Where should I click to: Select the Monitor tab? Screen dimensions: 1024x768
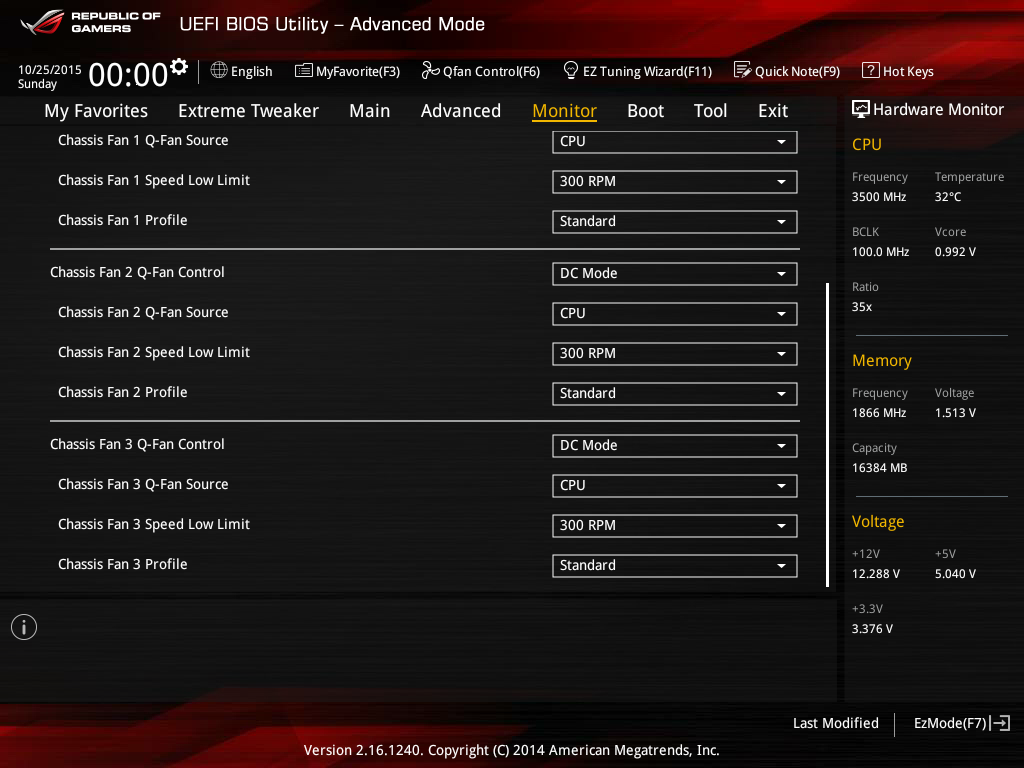point(564,111)
